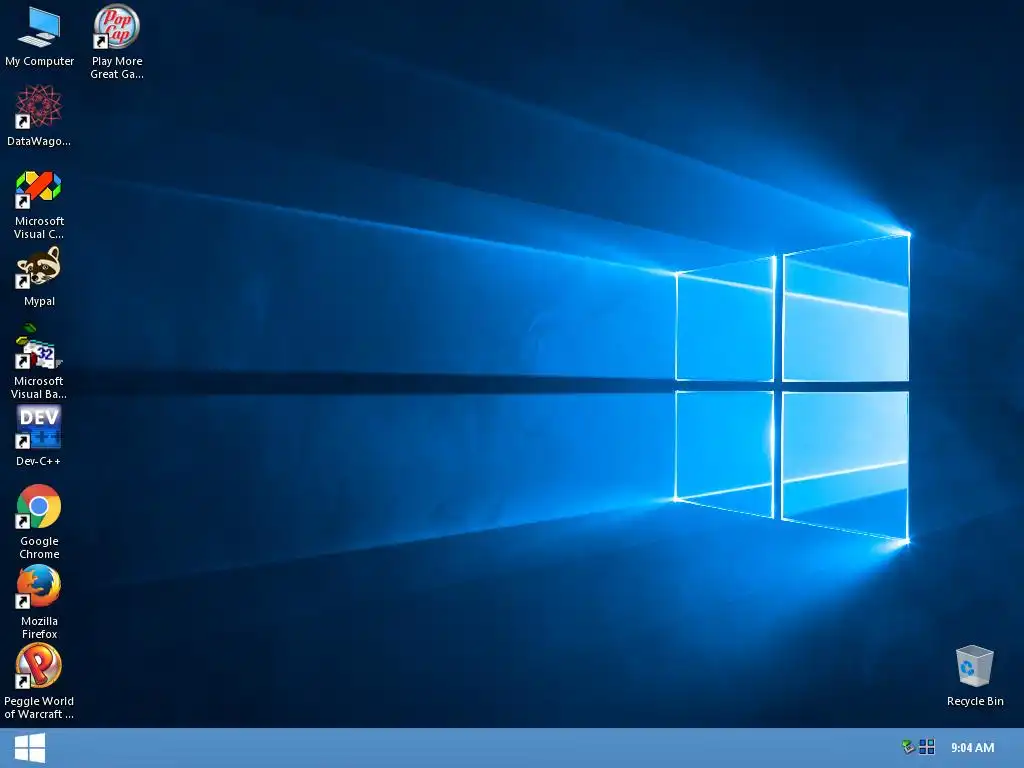Open the Microsoft Visual C++ shortcut

coord(39,188)
